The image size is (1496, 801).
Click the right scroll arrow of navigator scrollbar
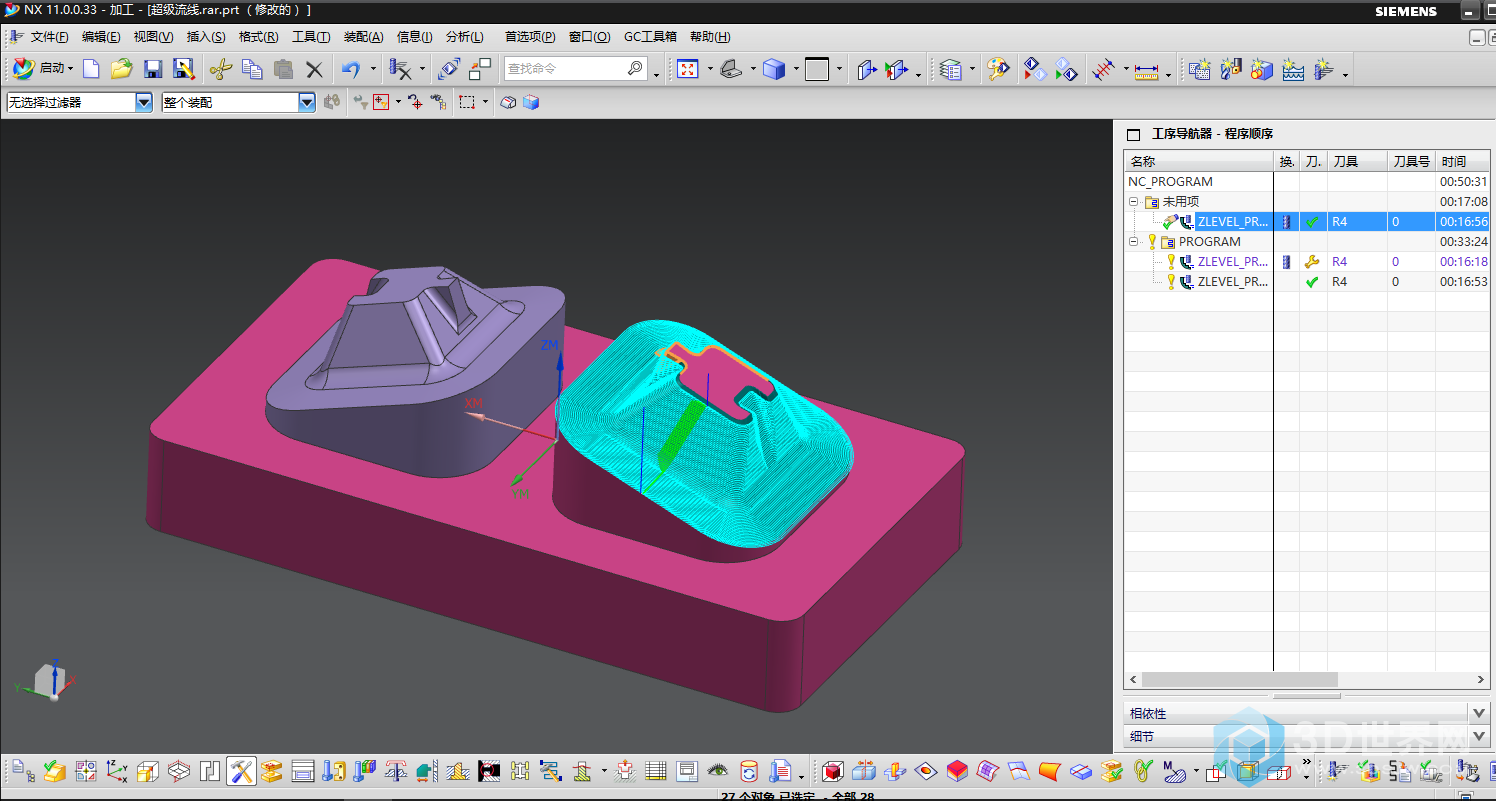(x=1481, y=679)
